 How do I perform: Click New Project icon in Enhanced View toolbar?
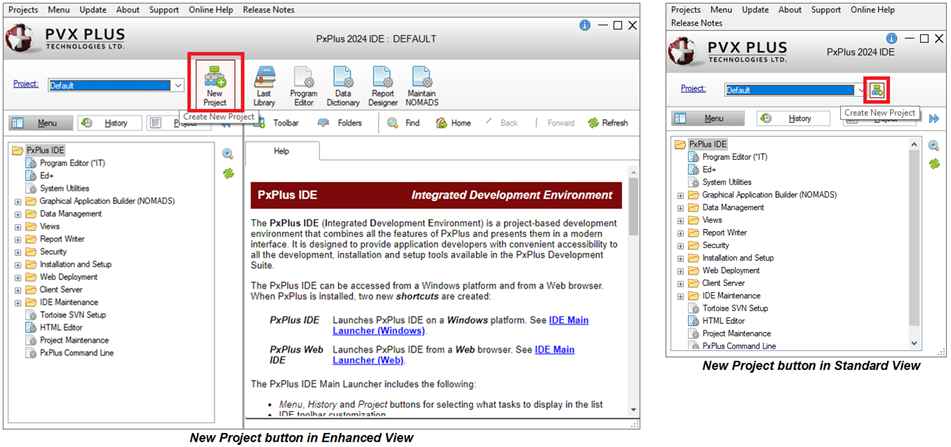(215, 84)
